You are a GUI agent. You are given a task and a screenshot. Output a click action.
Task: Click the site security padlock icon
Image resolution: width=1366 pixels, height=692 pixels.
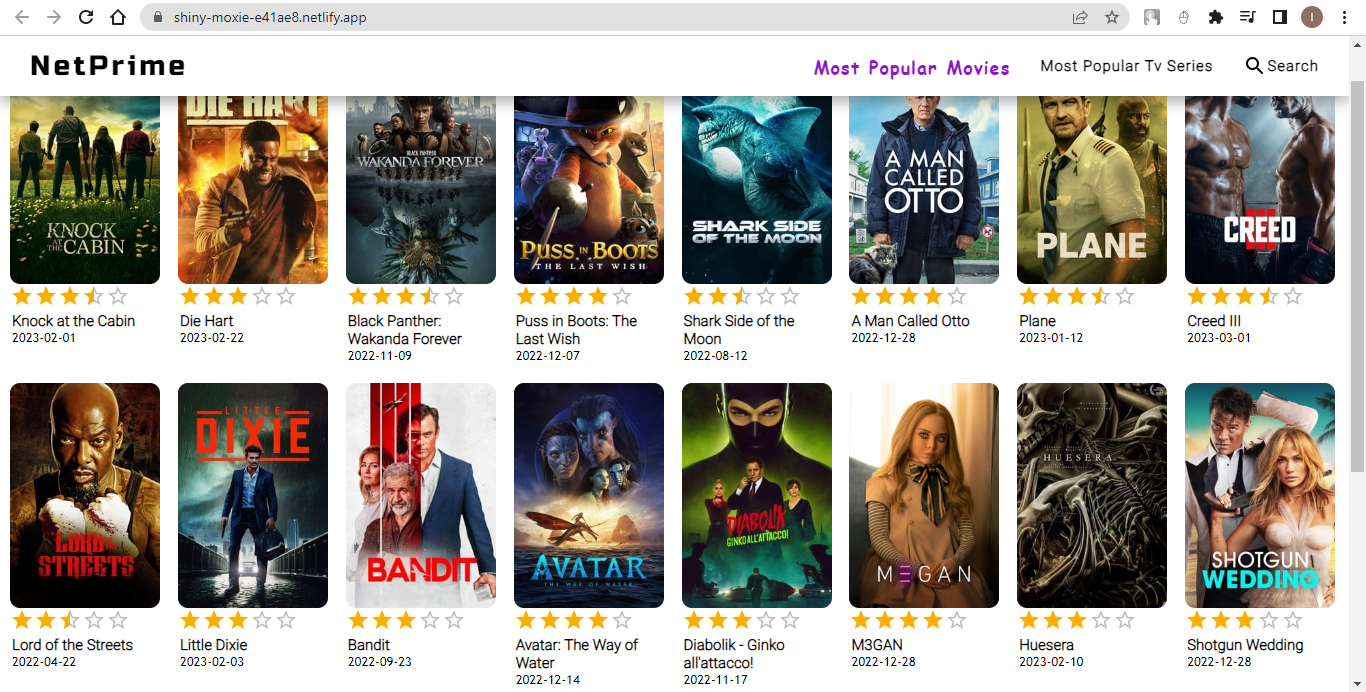coord(158,17)
